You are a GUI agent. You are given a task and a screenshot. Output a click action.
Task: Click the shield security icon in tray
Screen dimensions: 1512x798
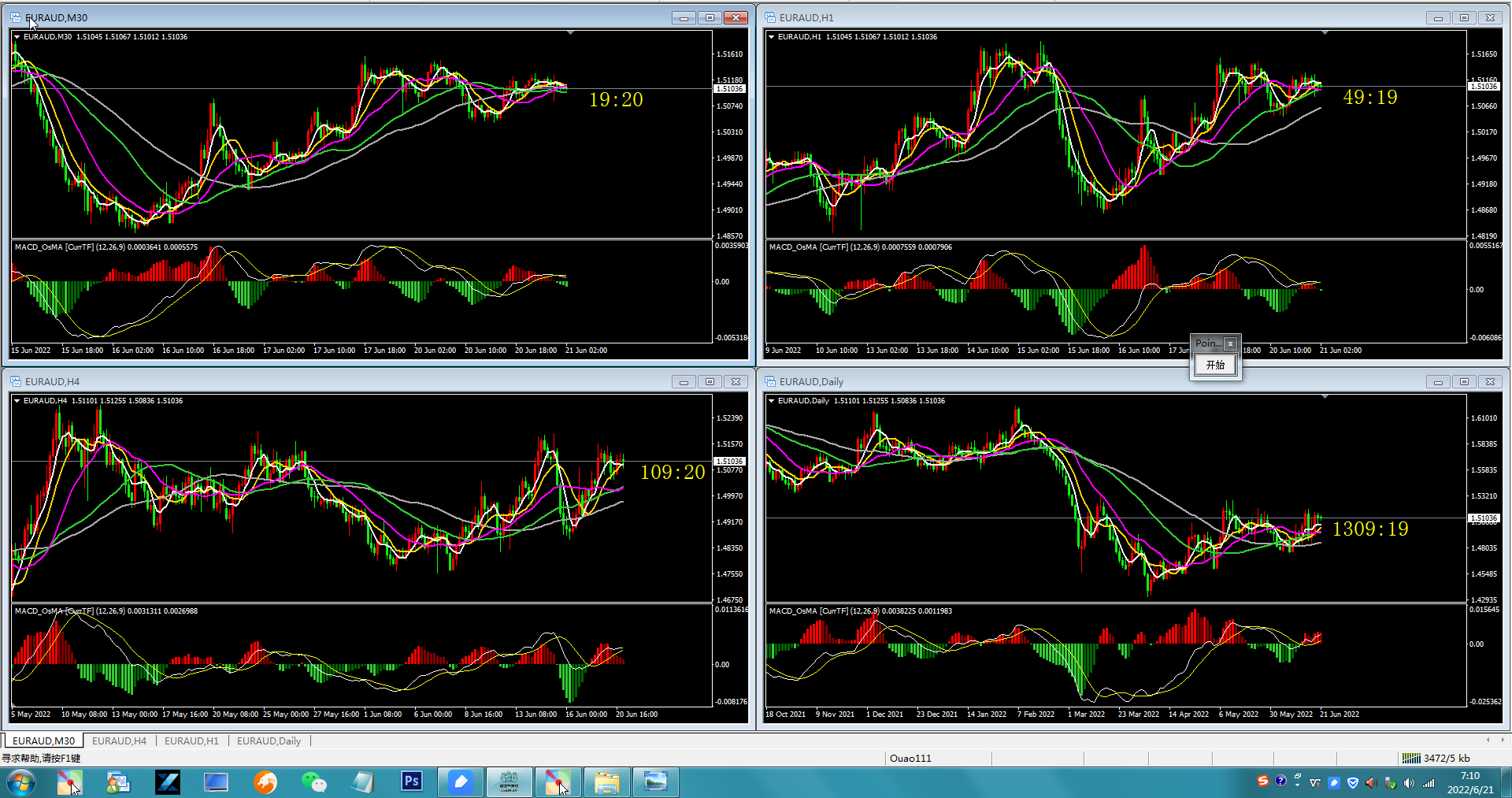[1352, 783]
